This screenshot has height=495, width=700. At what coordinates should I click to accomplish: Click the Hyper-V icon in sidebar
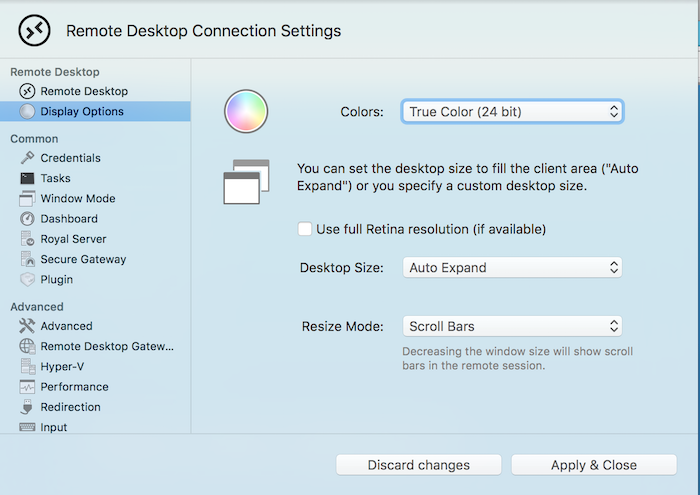tap(27, 367)
